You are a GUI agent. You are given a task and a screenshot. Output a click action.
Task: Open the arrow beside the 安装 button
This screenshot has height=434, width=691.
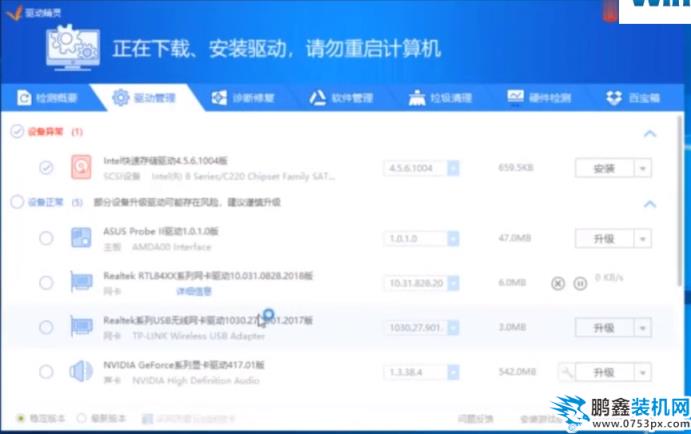[643, 168]
